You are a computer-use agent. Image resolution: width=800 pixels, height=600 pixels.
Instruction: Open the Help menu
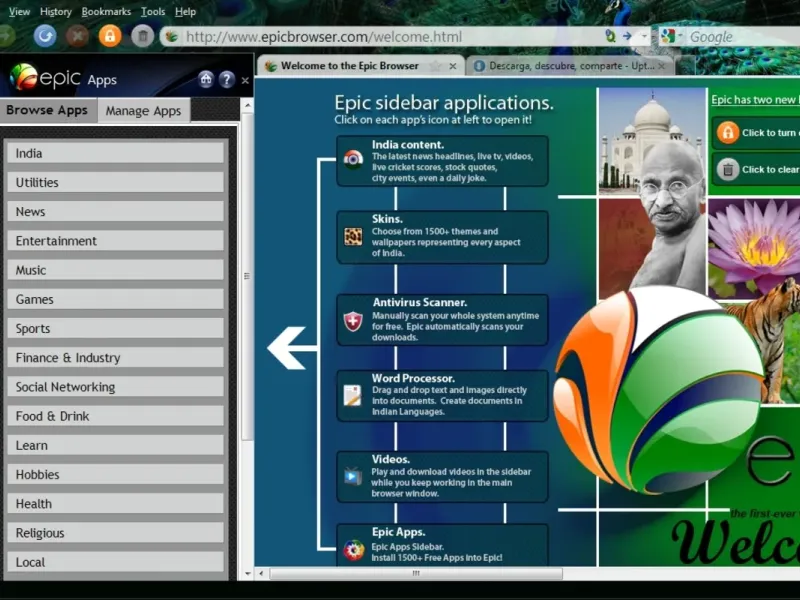click(x=185, y=11)
